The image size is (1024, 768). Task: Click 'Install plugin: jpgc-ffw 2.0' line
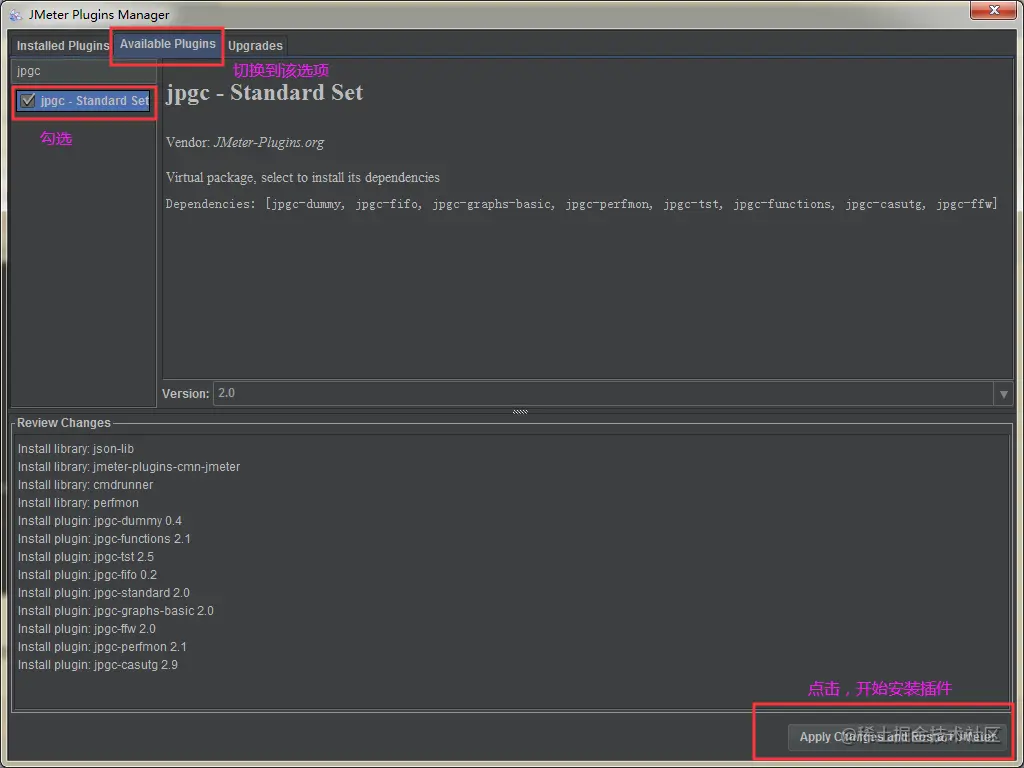pos(87,628)
